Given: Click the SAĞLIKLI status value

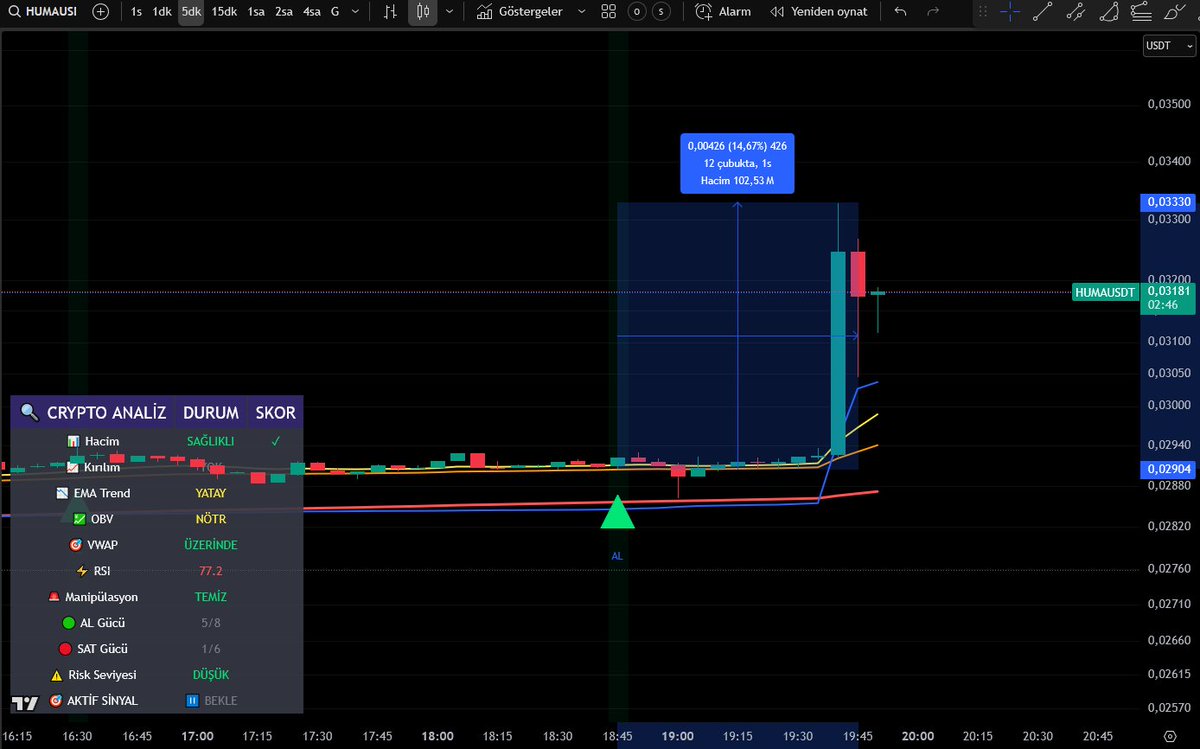Looking at the screenshot, I should pos(211,441).
